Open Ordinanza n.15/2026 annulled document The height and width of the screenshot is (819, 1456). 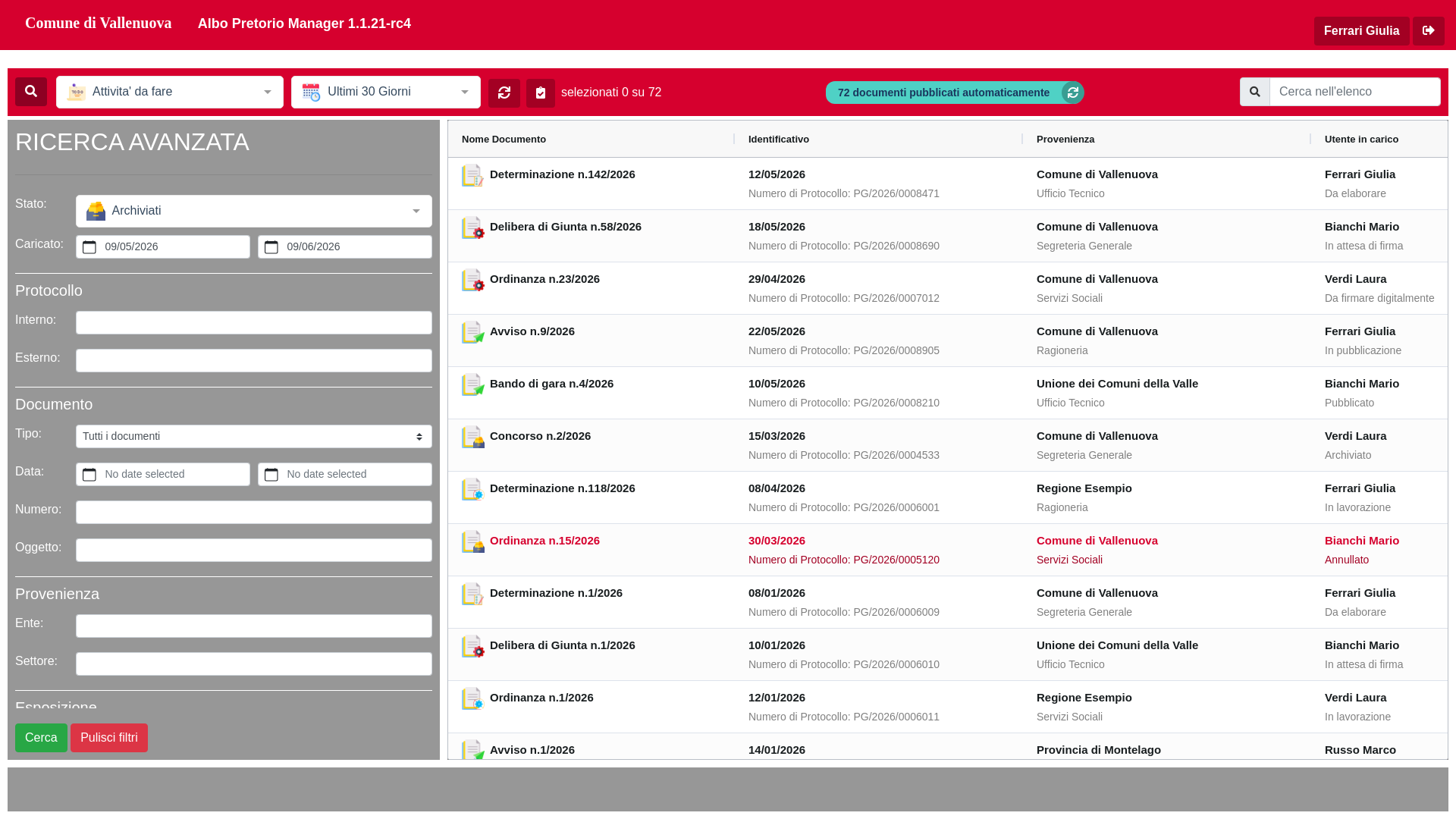(x=544, y=541)
